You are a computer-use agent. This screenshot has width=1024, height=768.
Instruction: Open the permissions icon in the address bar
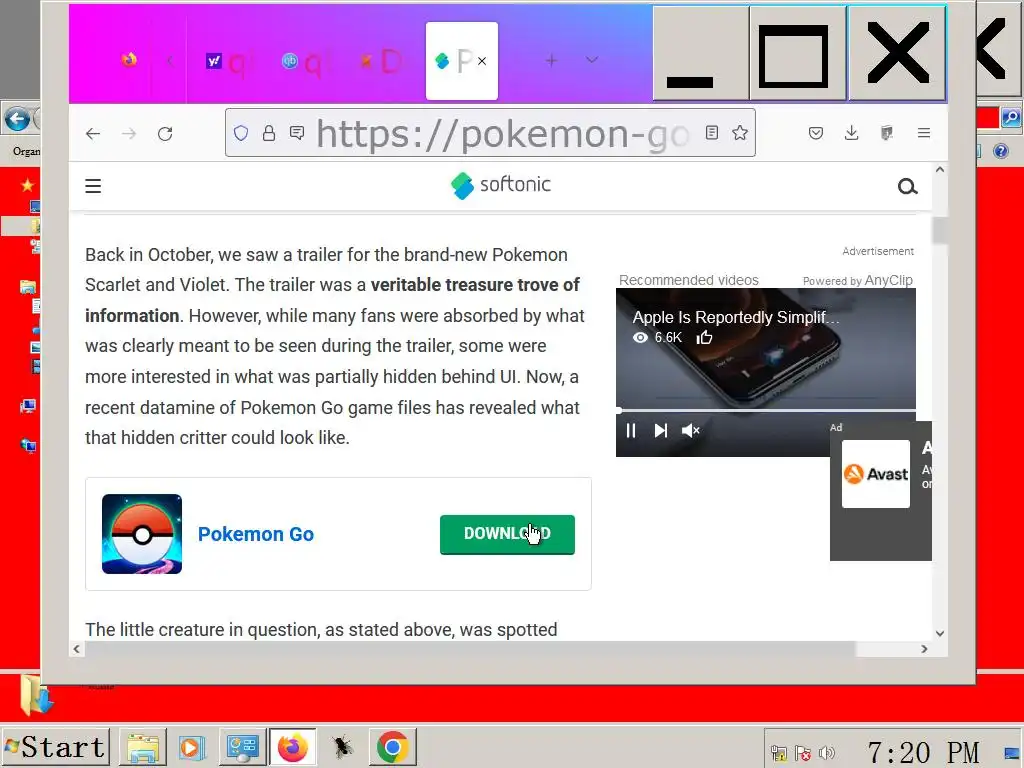(x=297, y=133)
